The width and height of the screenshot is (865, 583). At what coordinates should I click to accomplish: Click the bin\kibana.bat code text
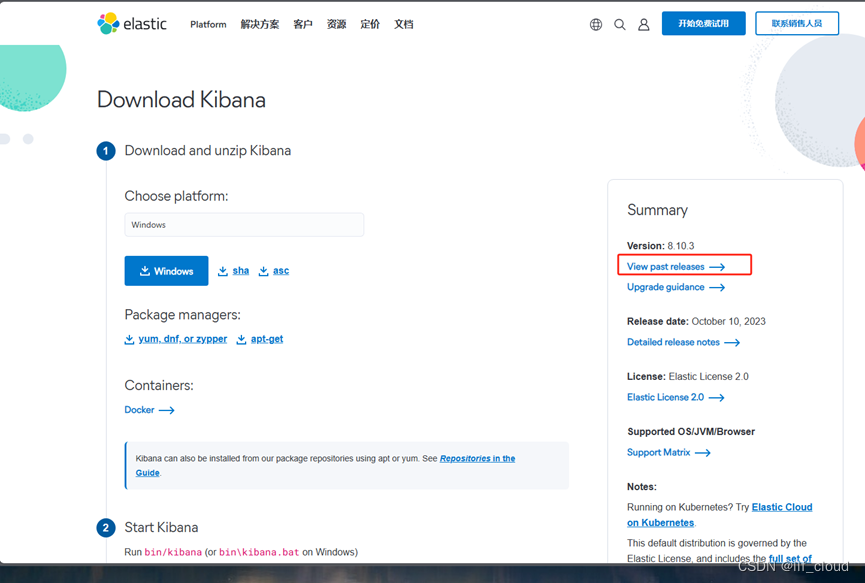coord(259,552)
